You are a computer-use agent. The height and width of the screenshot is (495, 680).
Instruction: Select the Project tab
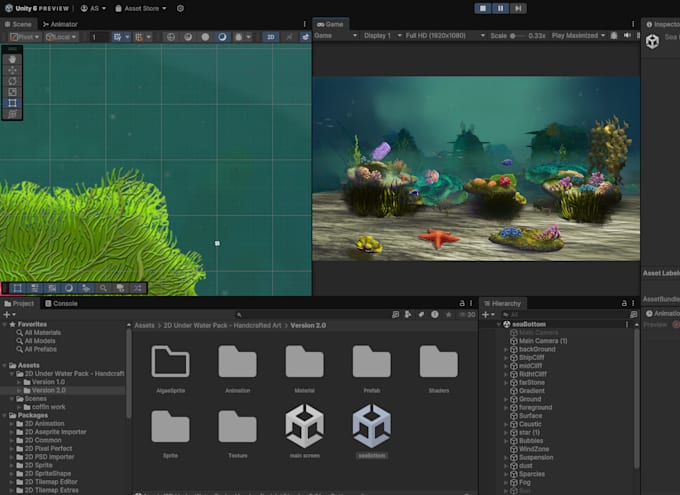[x=19, y=303]
